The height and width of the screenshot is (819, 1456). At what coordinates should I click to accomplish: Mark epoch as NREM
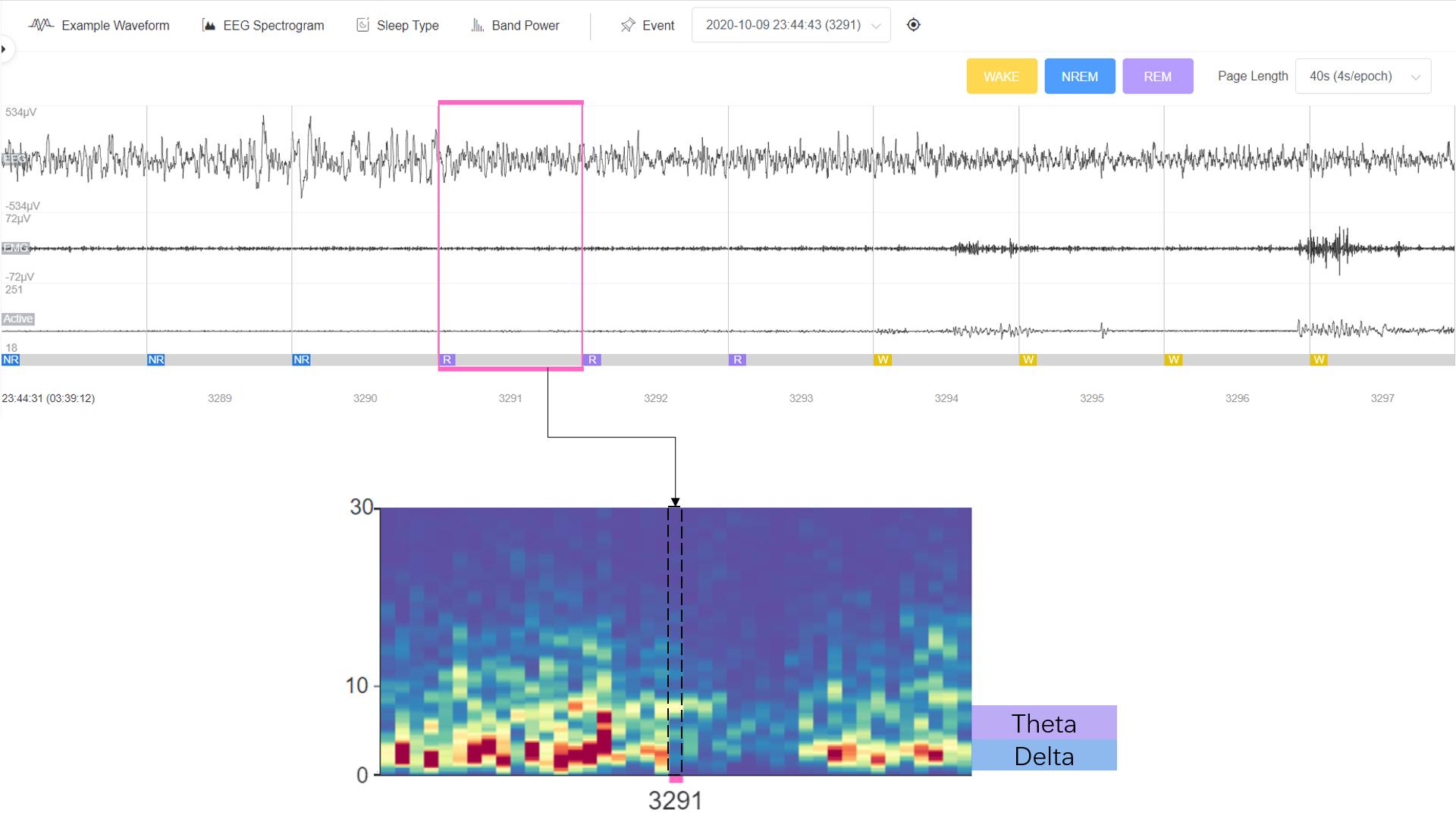pyautogui.click(x=1079, y=77)
